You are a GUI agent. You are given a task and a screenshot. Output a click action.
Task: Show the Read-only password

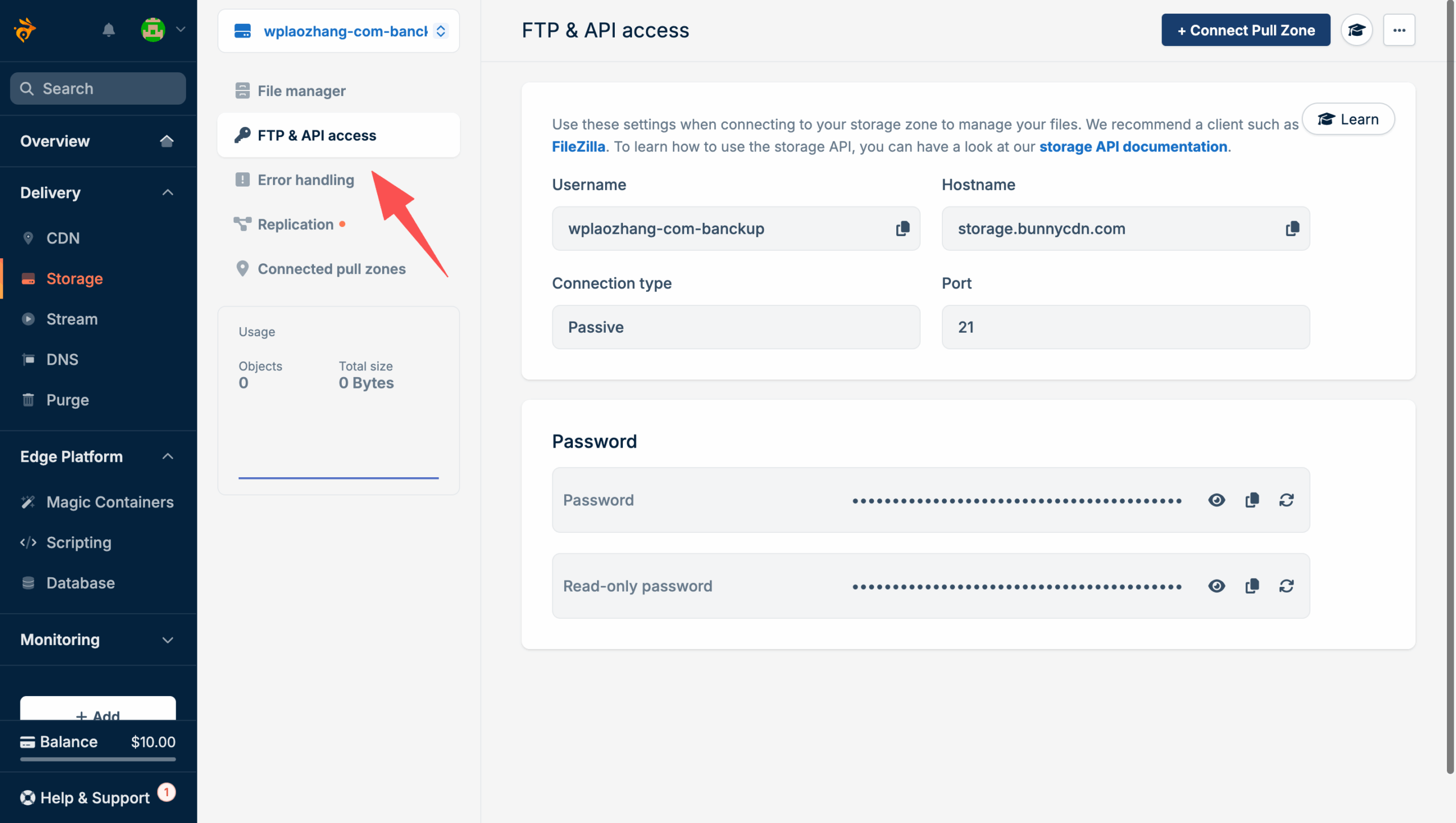tap(1217, 586)
